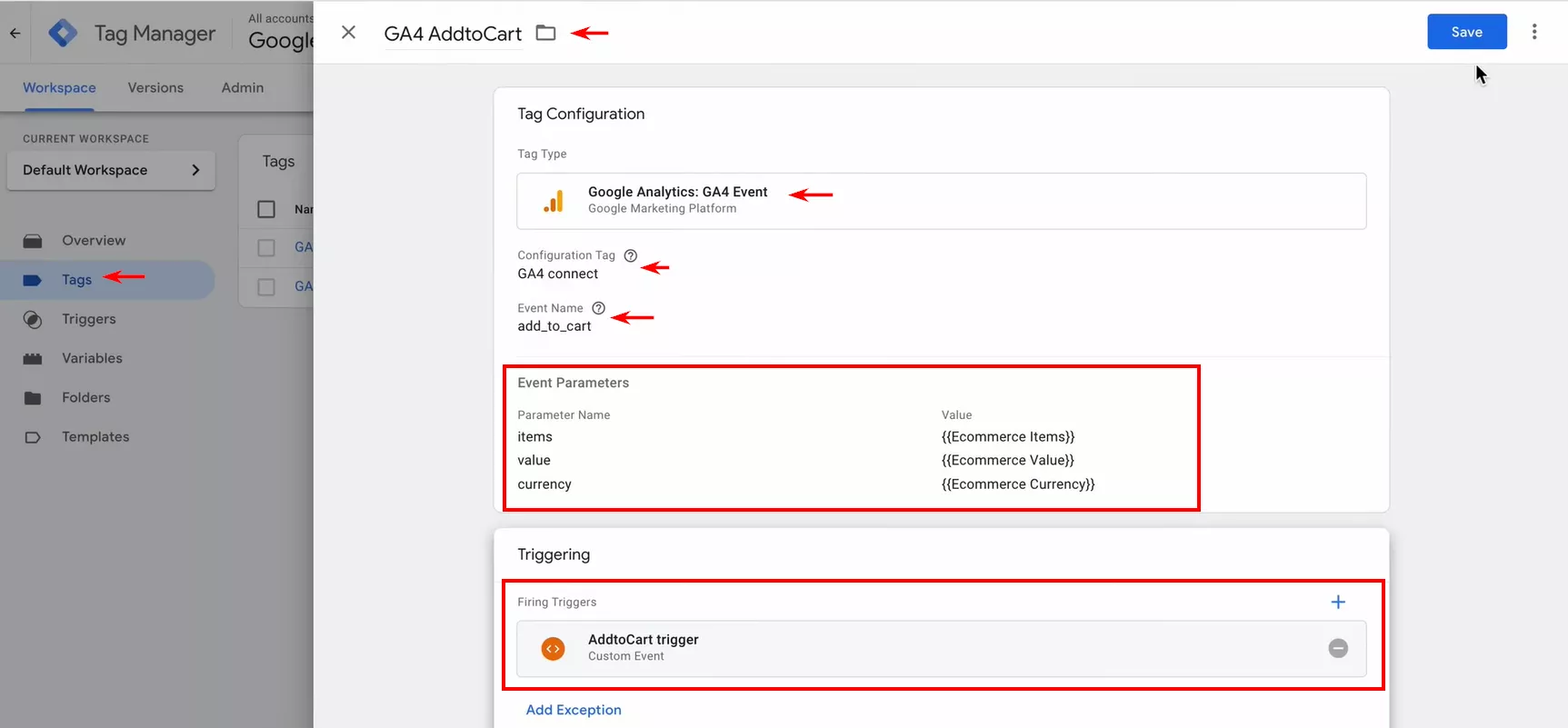Click the value parameter name
Viewport: 1568px width, 728px height.
[x=534, y=461]
